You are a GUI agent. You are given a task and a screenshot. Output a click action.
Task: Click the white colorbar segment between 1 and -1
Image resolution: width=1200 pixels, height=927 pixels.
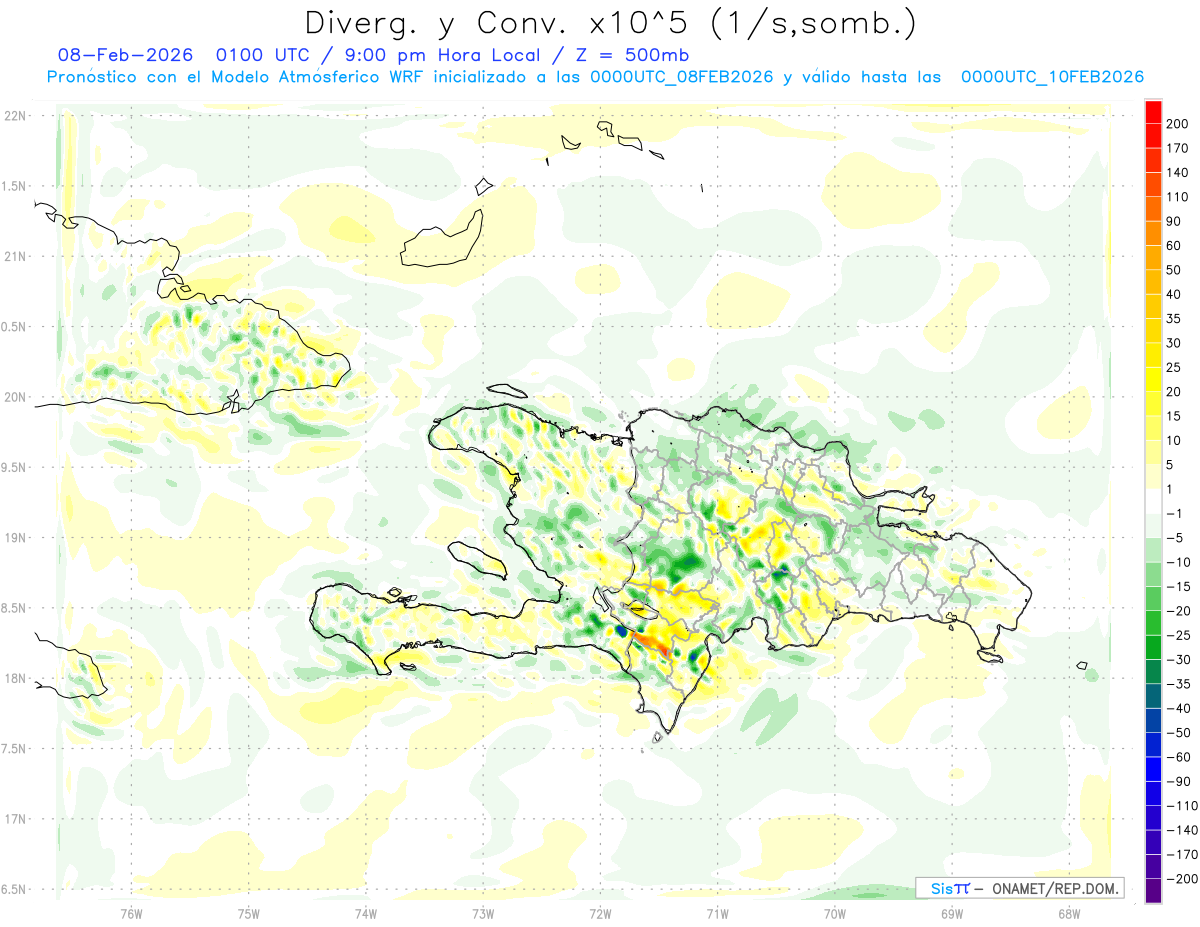pos(1153,501)
